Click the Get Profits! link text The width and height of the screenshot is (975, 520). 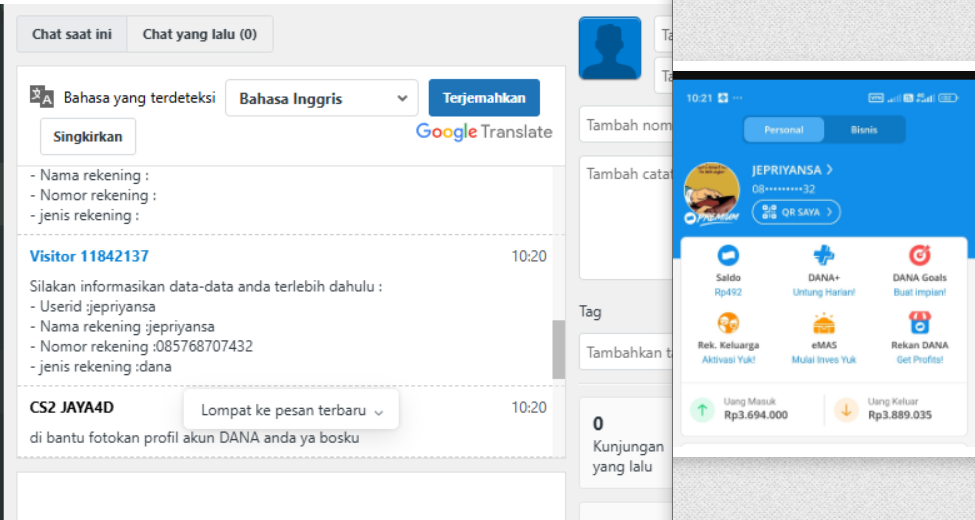click(919, 360)
